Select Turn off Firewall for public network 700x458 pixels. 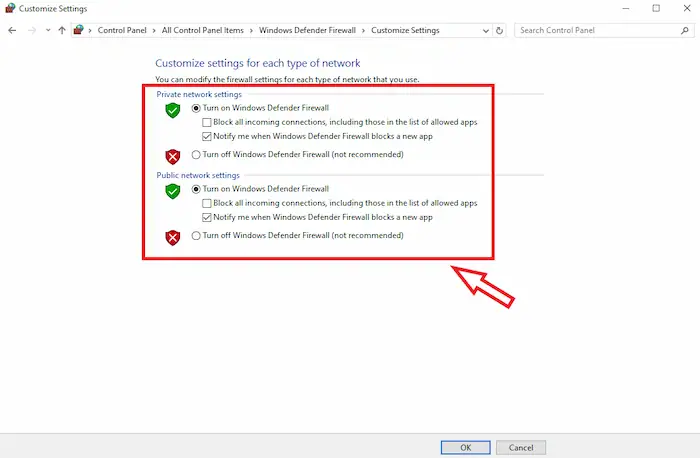[196, 236]
